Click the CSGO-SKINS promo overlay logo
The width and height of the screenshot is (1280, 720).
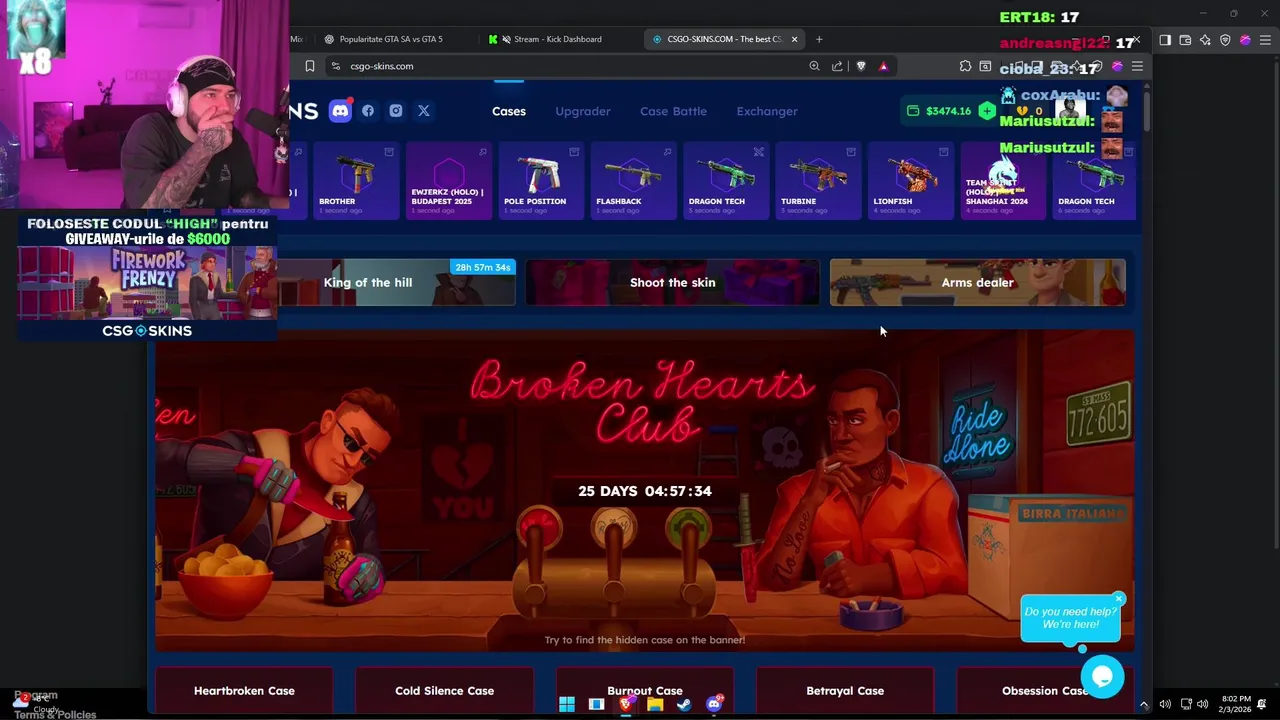(x=147, y=331)
